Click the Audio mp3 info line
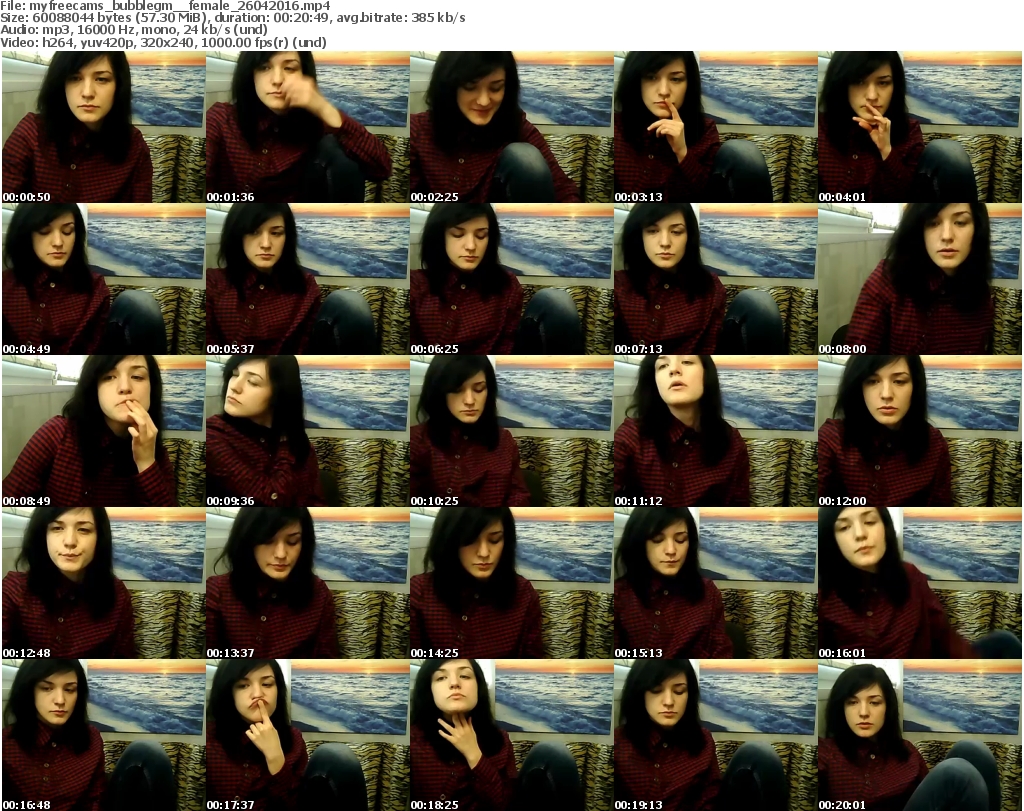Viewport: 1024px width, 811px height. tap(134, 30)
